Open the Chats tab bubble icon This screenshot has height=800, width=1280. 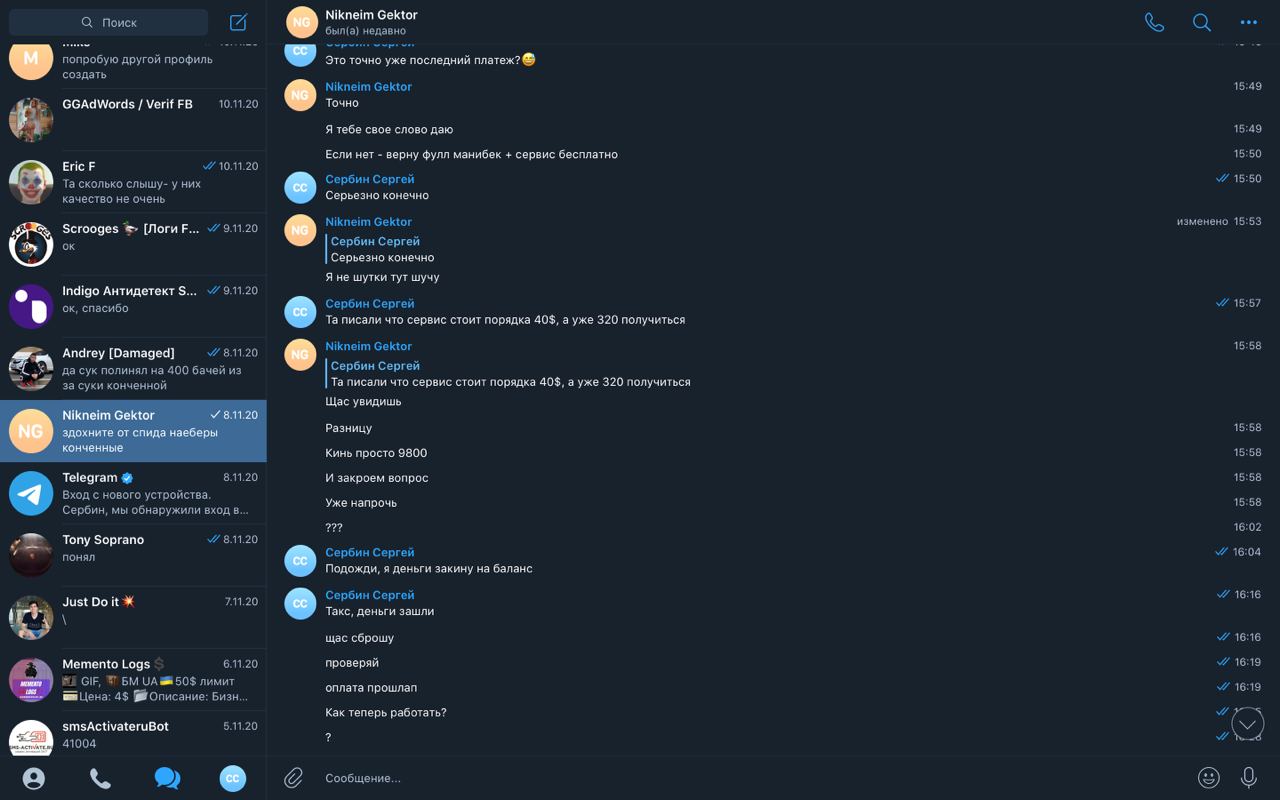167,778
